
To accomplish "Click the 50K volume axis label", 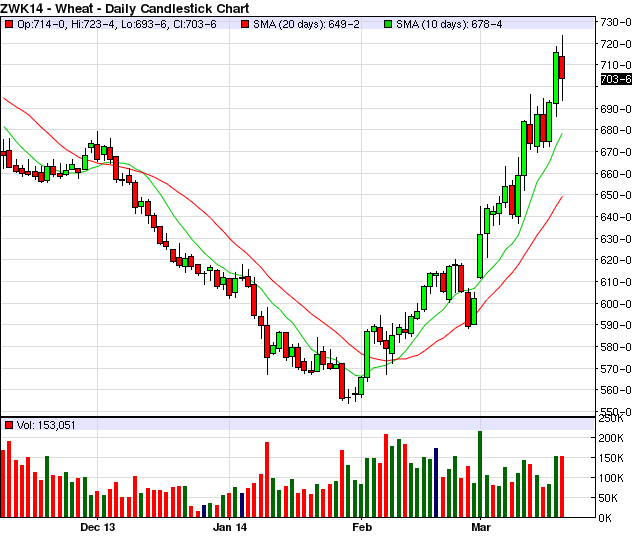I will tap(609, 498).
